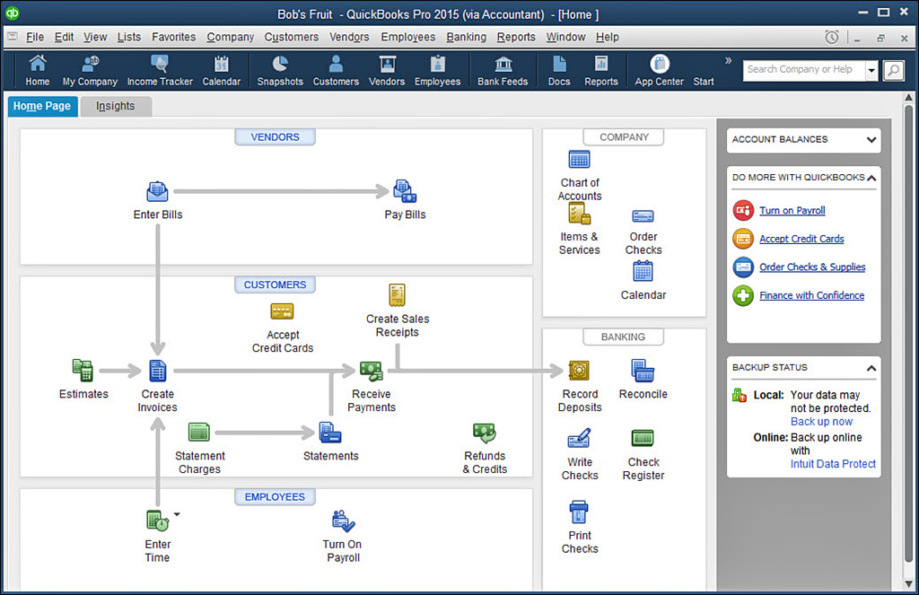Select the Enter Bills icon
The image size is (919, 595).
point(156,192)
